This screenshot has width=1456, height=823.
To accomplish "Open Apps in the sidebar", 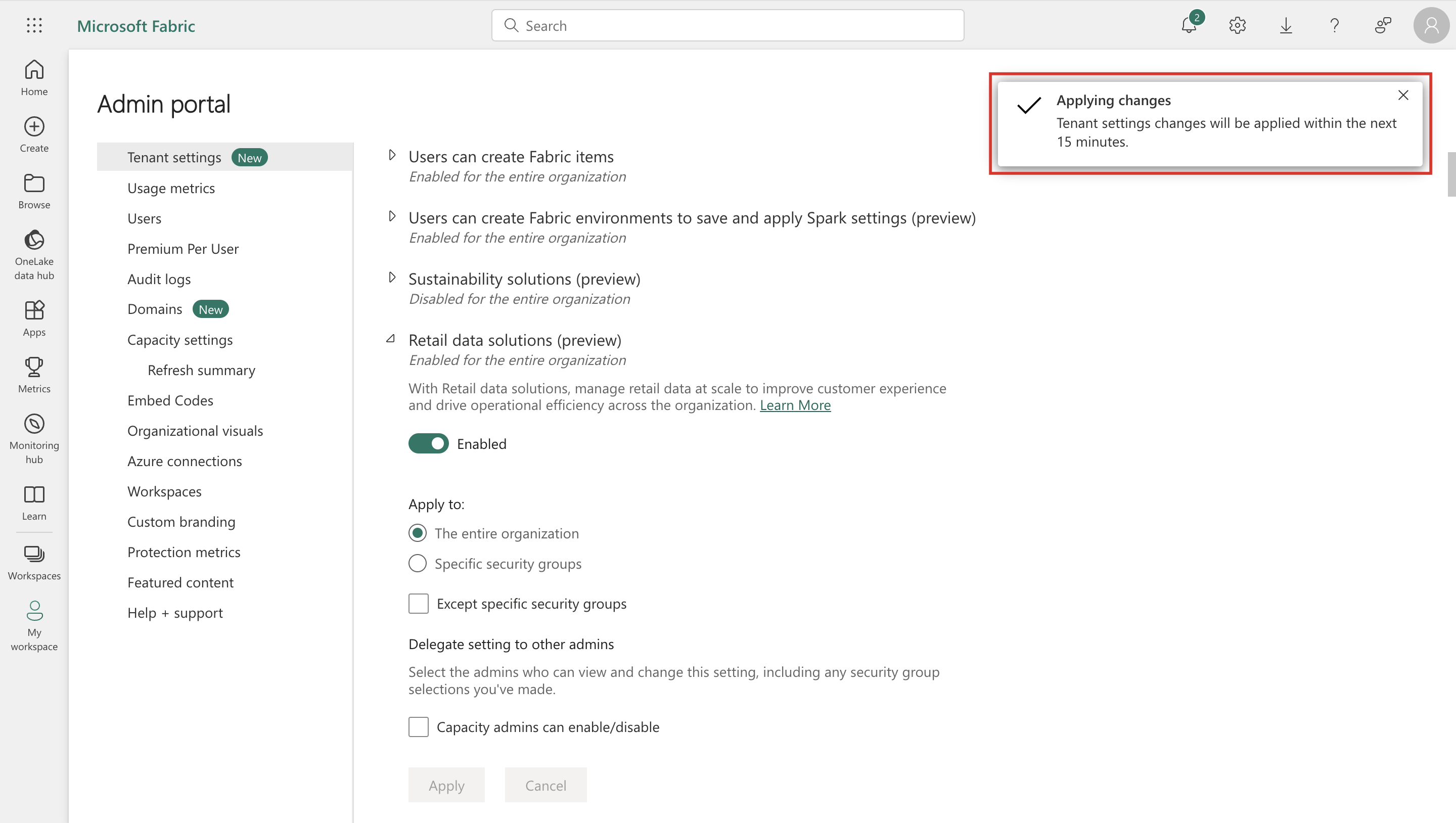I will 34,319.
